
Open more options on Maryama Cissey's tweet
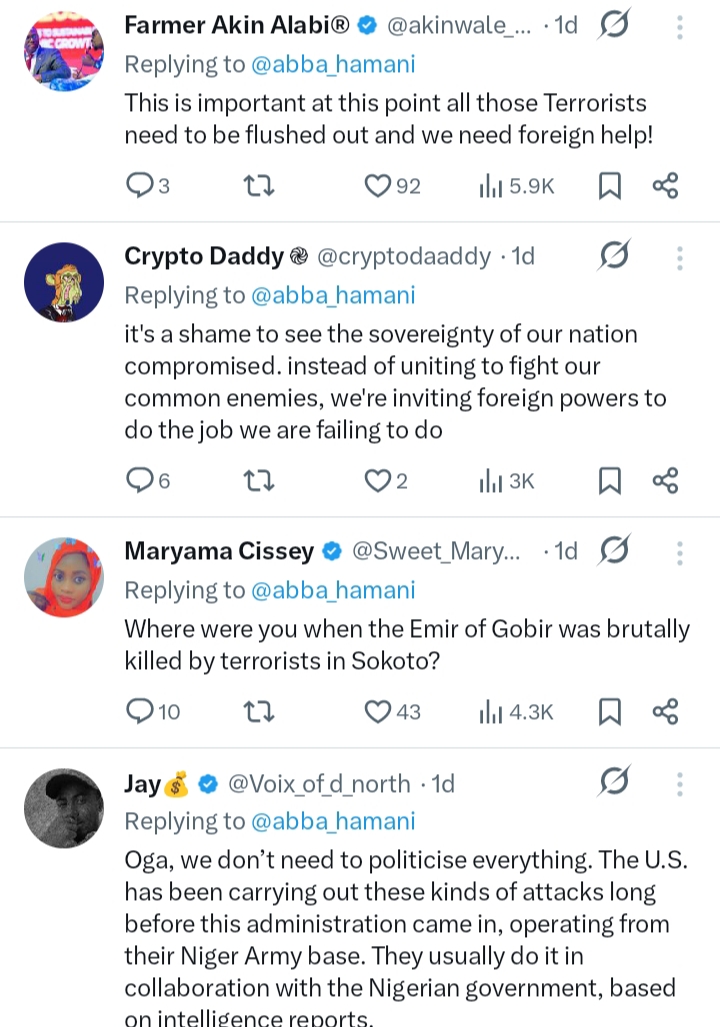point(680,552)
